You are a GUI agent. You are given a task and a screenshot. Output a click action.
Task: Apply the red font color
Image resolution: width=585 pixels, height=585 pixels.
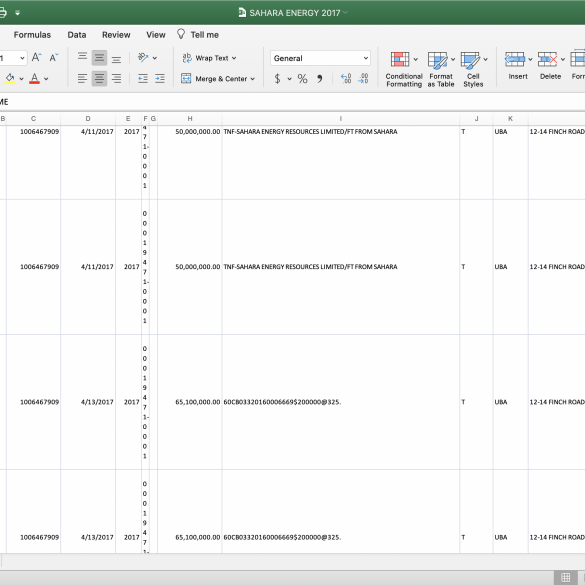tap(34, 78)
